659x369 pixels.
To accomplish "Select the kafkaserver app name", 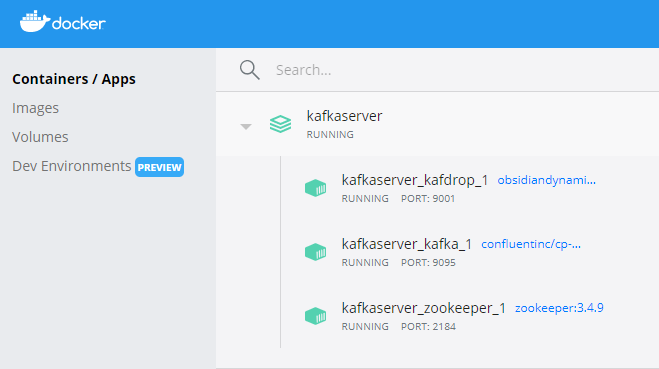I will click(344, 116).
